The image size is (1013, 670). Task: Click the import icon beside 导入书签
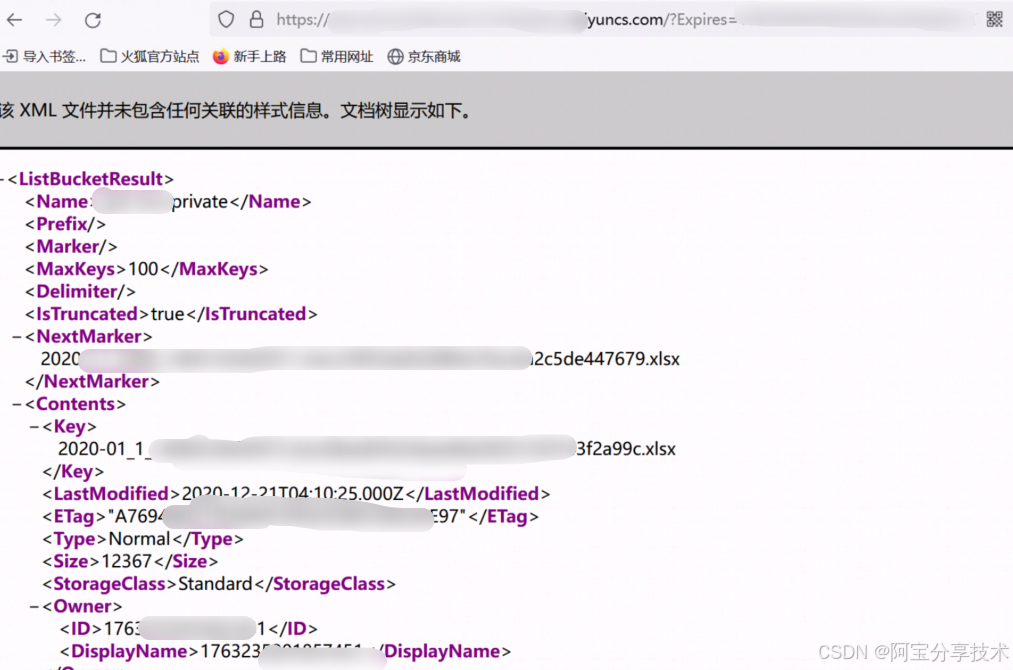tap(10, 57)
